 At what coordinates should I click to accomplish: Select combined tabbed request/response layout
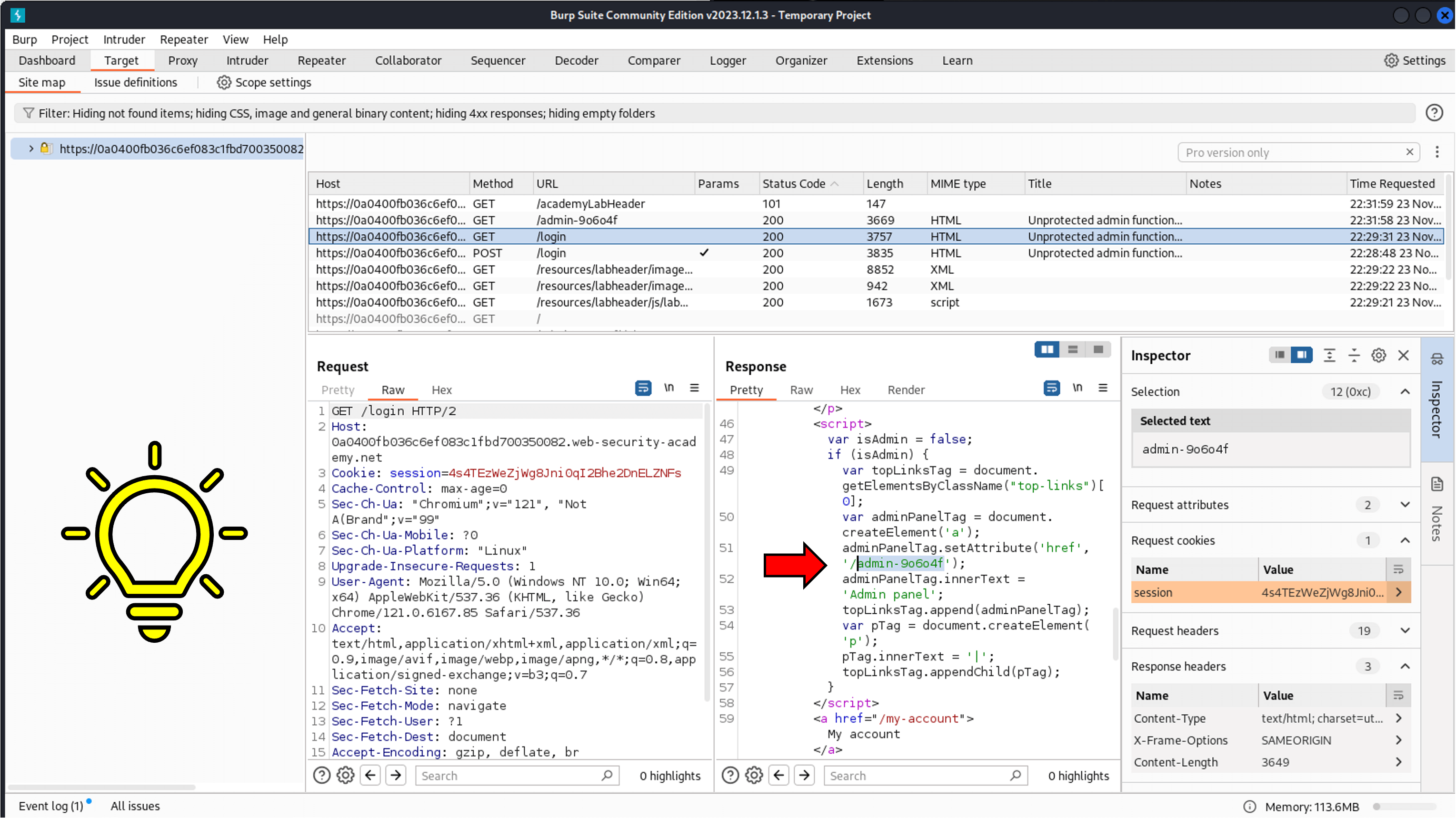click(x=1098, y=349)
